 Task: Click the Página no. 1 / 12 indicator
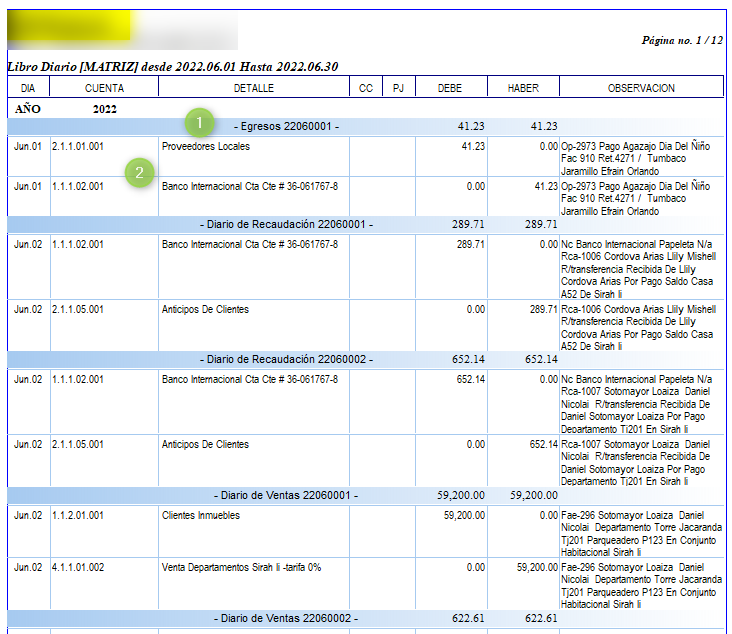[x=682, y=41]
